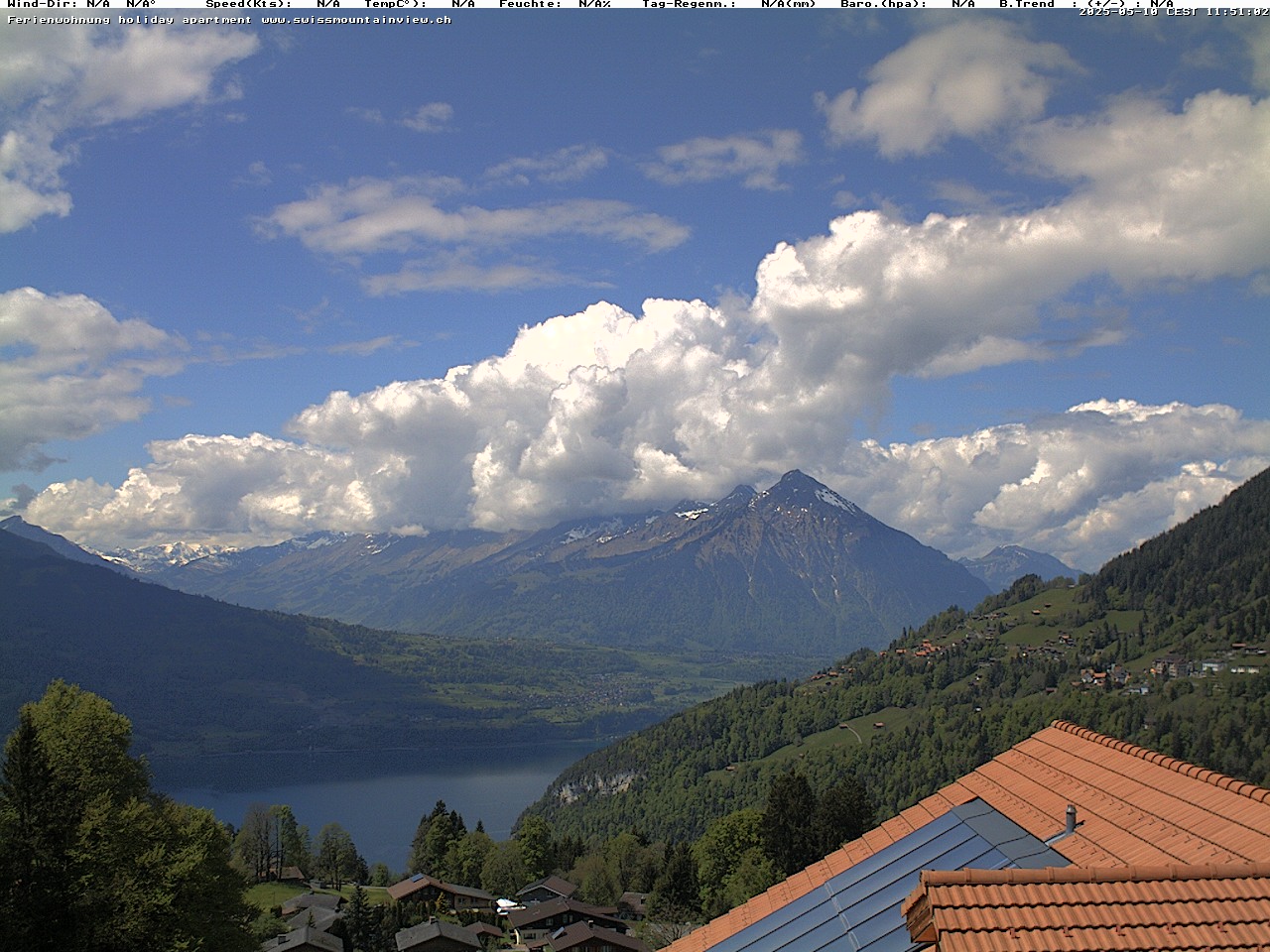Image resolution: width=1270 pixels, height=952 pixels.
Task: Click the "Tag-Regenm.:" label
Action: (x=689, y=4)
